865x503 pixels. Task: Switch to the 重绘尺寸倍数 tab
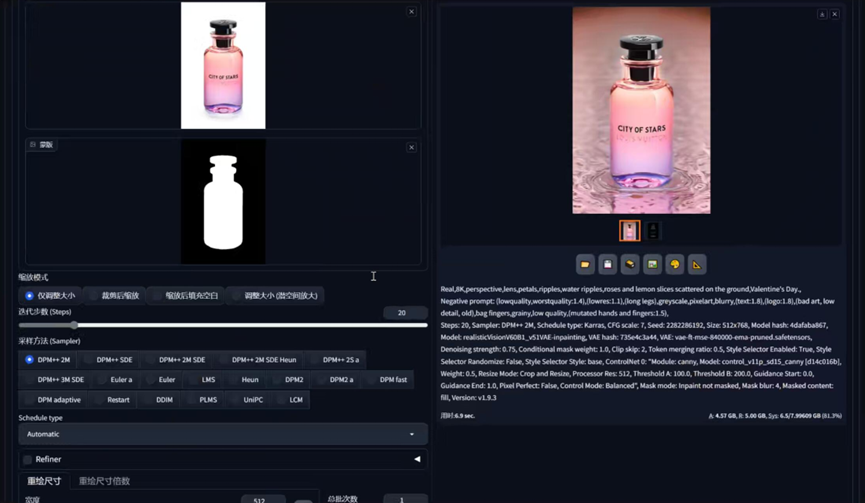pyautogui.click(x=104, y=481)
